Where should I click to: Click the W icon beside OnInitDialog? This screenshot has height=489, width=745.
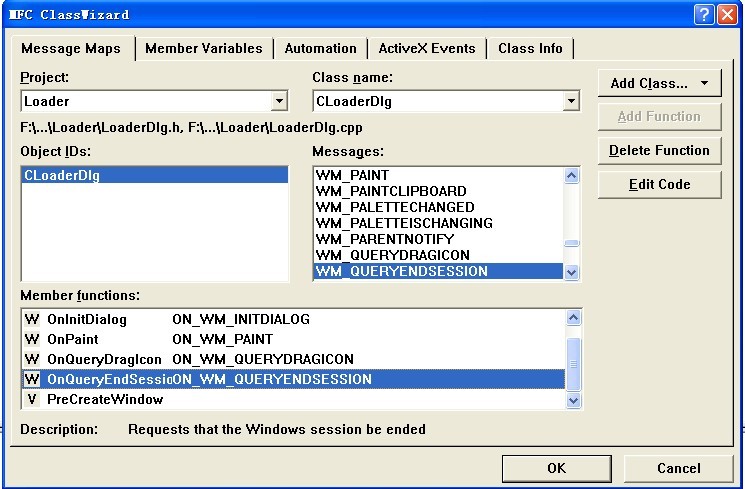point(32,319)
